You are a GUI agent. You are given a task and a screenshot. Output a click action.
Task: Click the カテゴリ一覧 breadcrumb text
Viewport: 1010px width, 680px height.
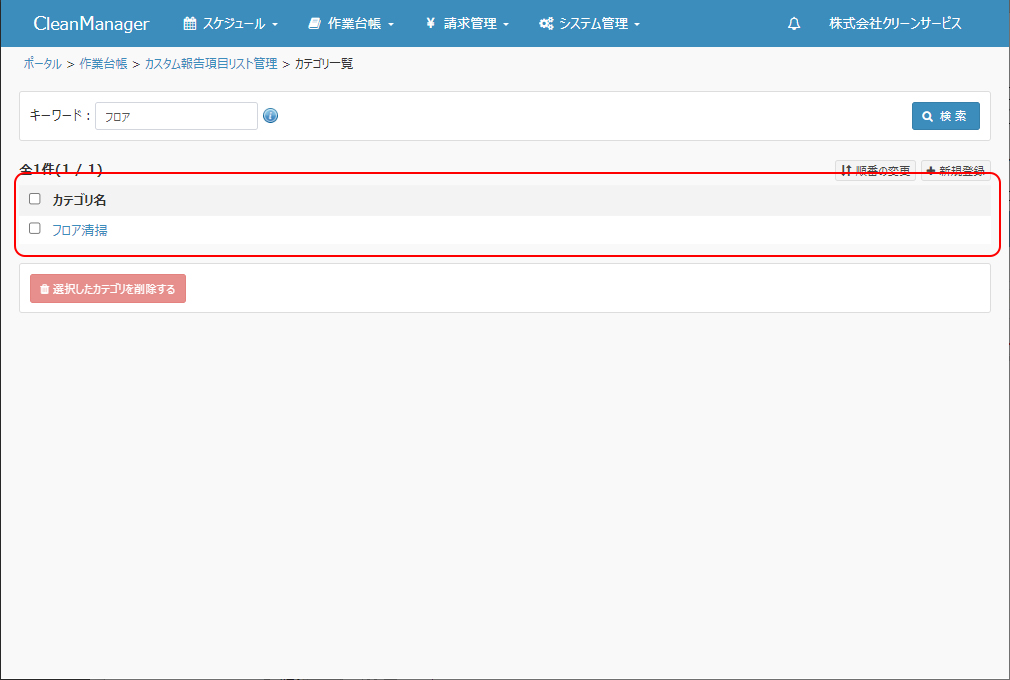[x=324, y=64]
